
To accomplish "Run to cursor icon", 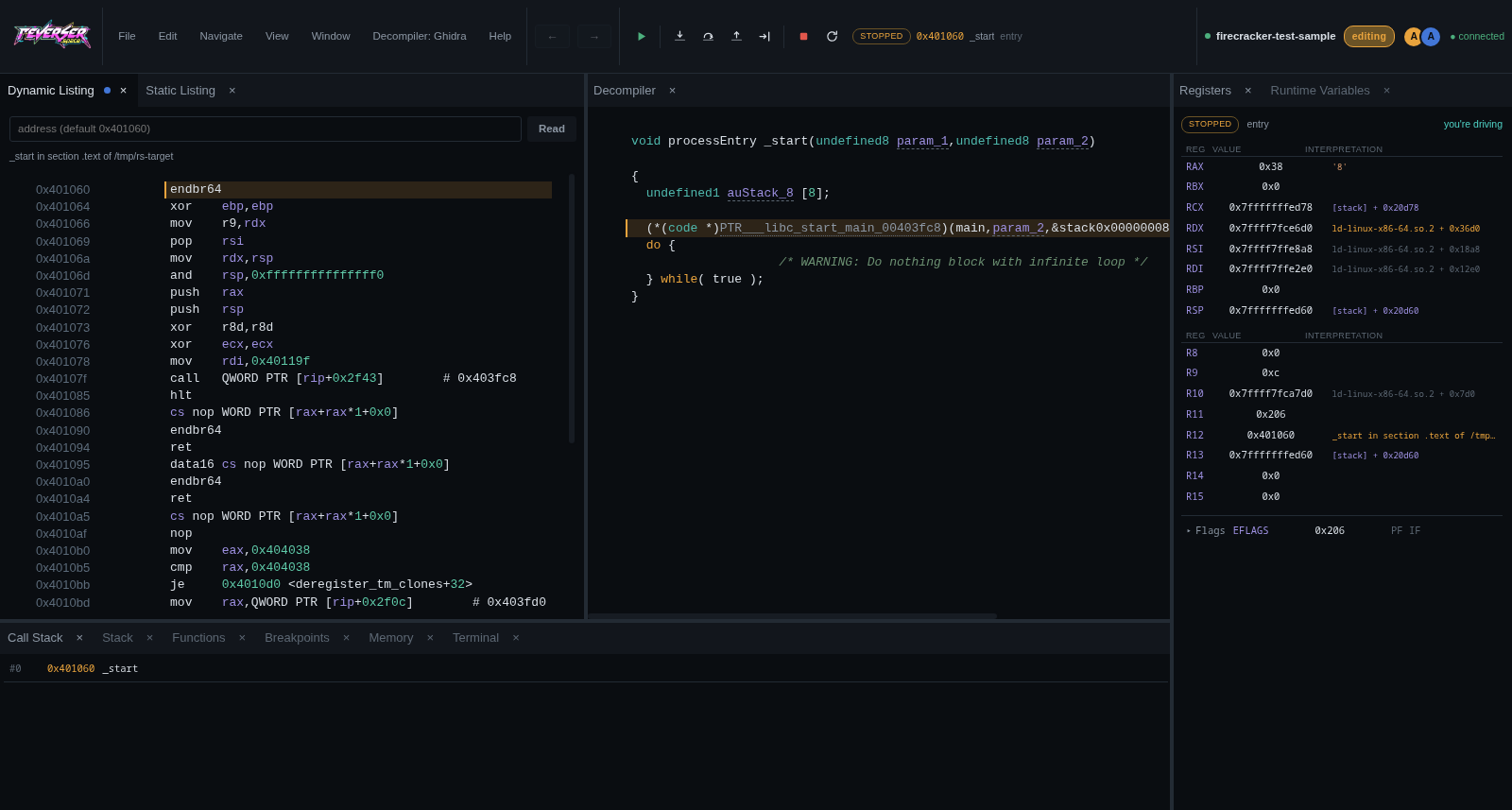I will (x=765, y=37).
